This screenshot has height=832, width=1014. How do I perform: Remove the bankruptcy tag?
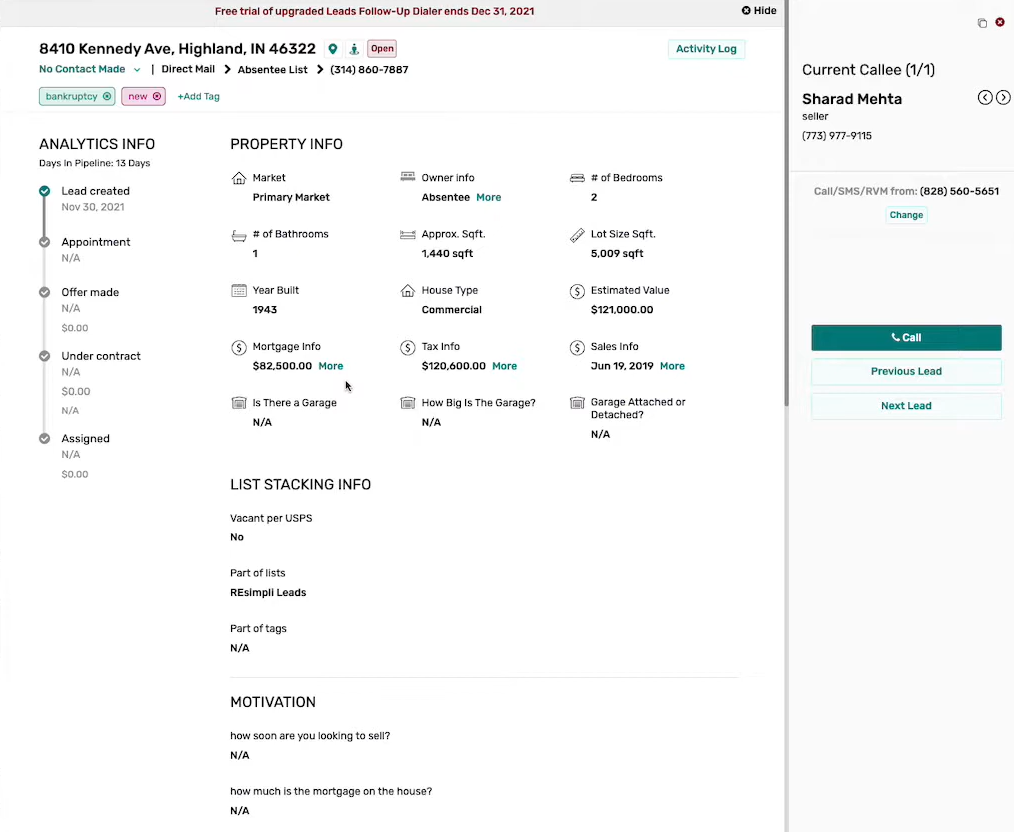click(x=107, y=97)
